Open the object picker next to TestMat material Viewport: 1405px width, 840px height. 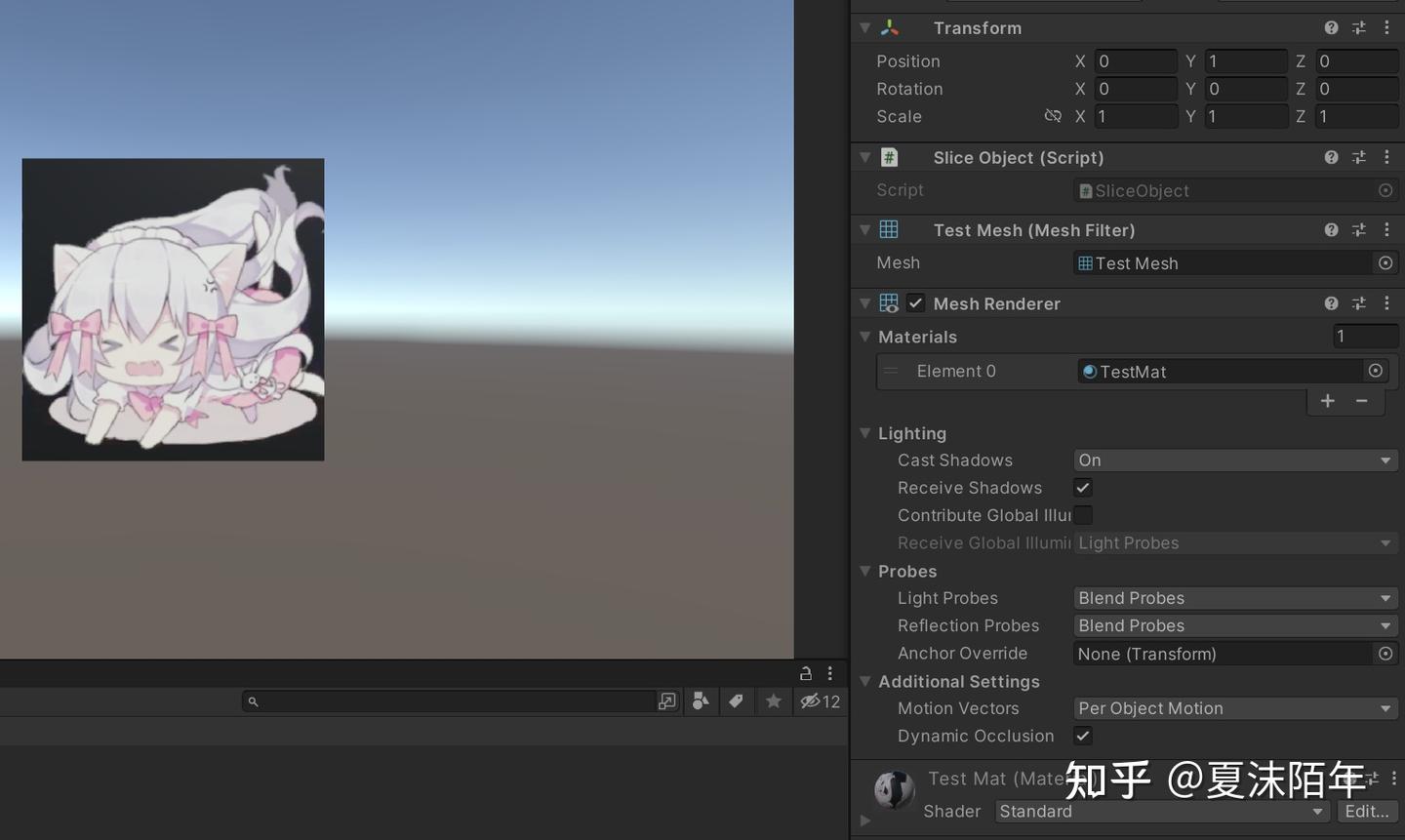pyautogui.click(x=1375, y=371)
